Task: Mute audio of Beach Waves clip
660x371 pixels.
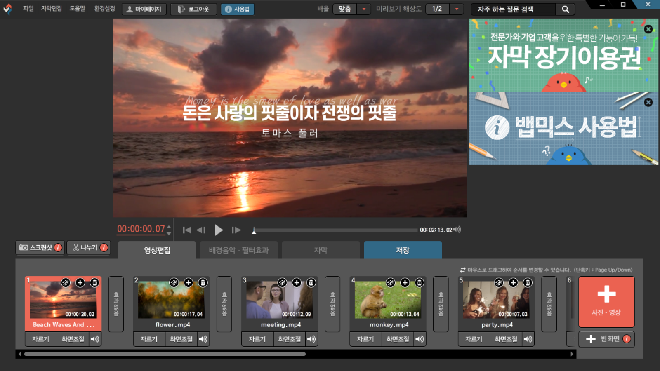Action: 95,339
